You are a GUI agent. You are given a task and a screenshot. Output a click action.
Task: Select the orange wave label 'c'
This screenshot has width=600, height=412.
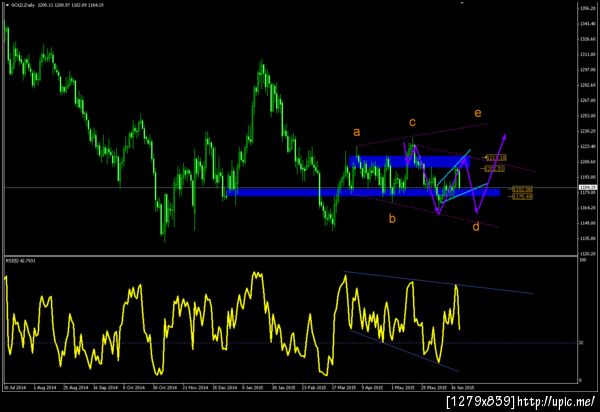point(412,122)
